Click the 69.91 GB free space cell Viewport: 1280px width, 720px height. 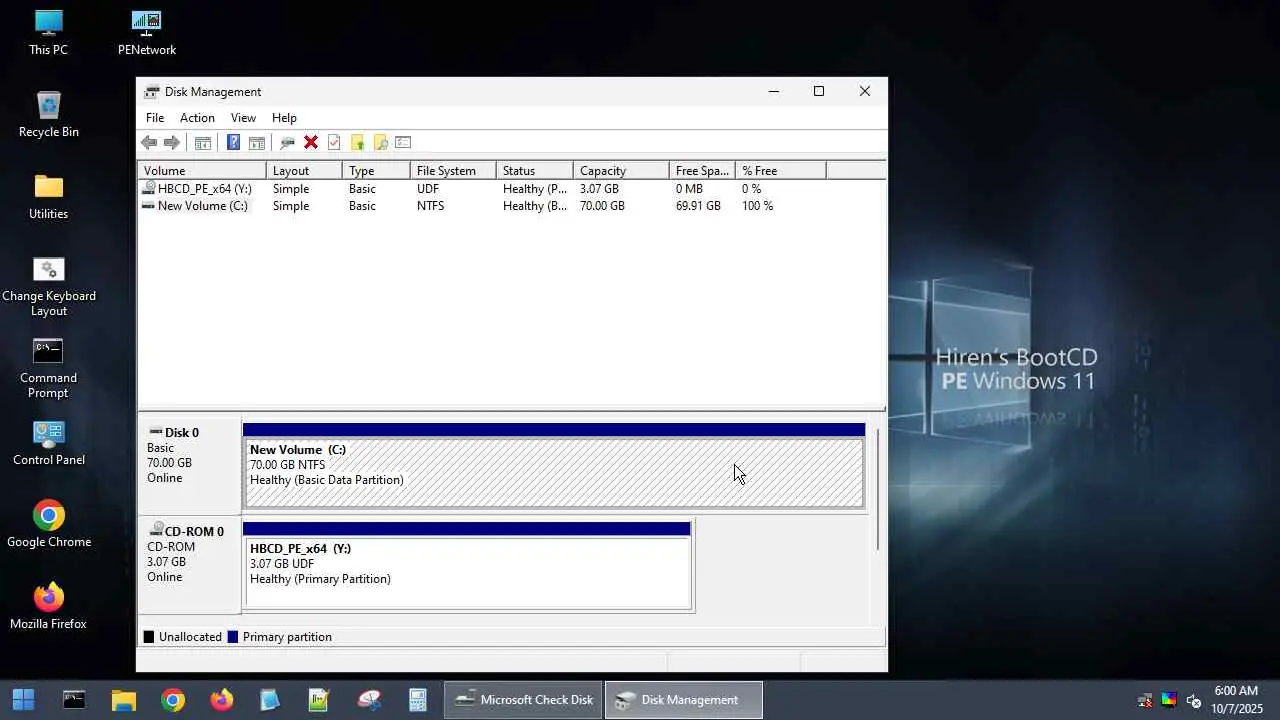click(698, 206)
